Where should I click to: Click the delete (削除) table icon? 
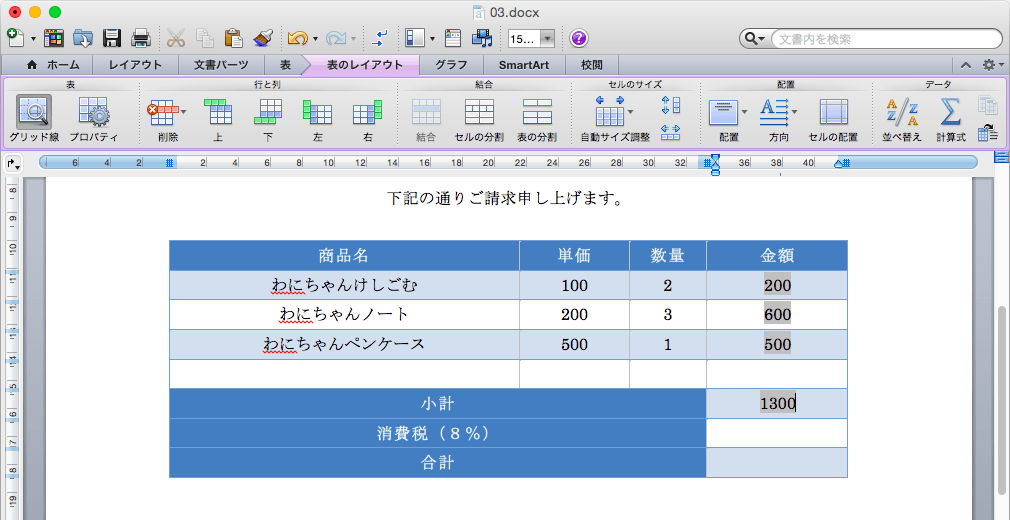[163, 112]
